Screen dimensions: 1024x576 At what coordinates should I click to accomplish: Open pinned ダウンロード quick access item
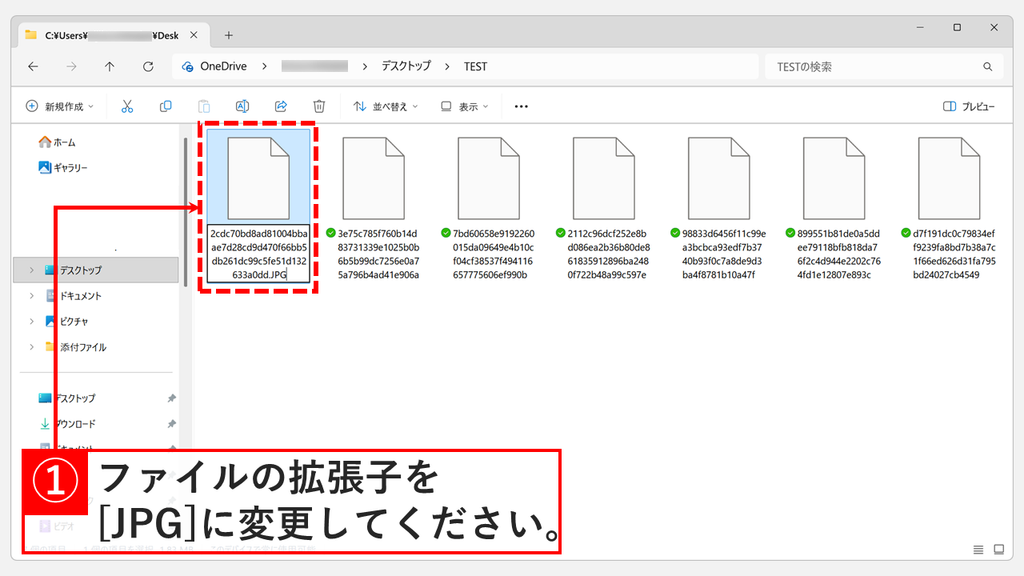pyautogui.click(x=68, y=424)
